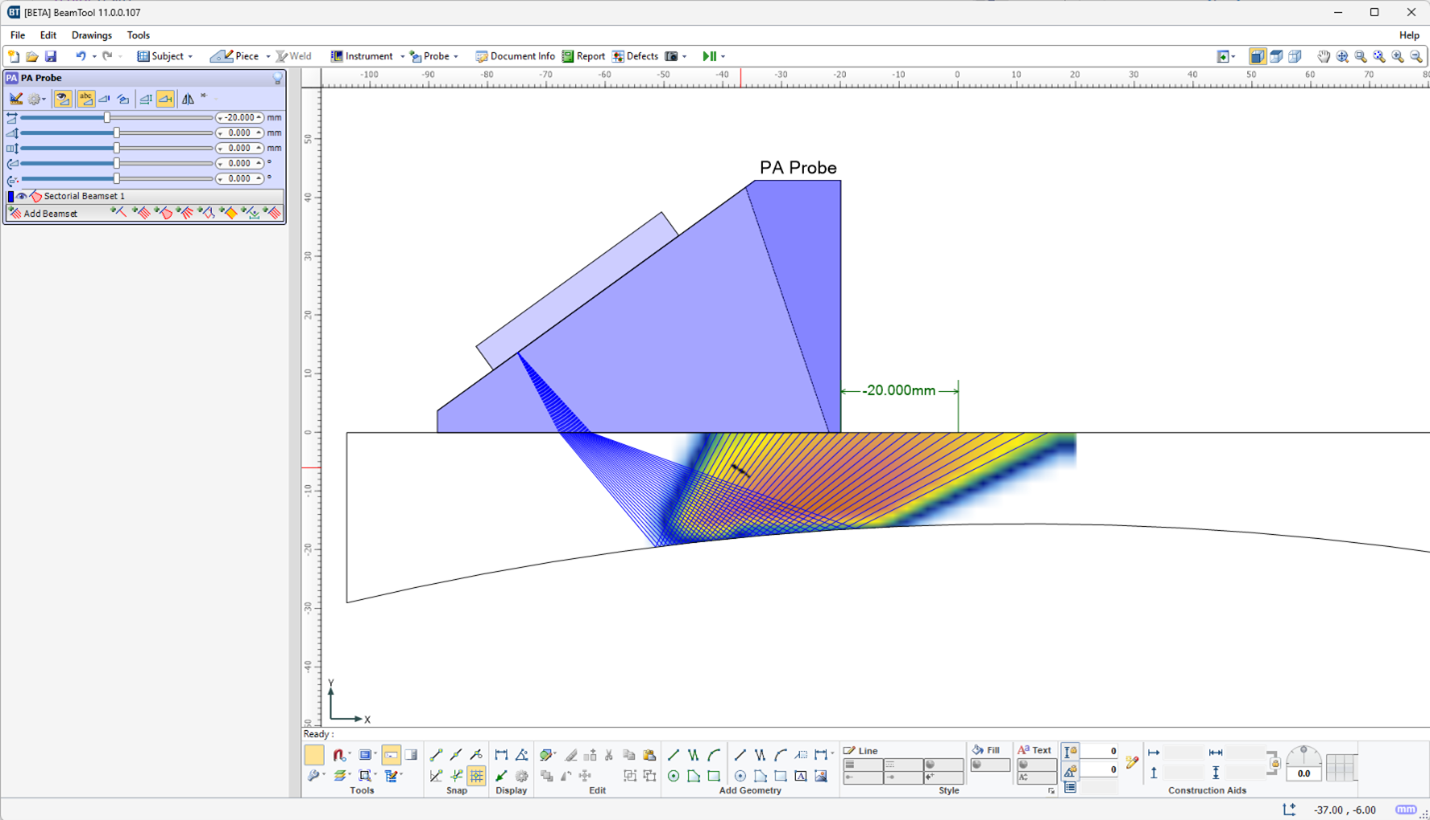Click the paste clipboard icon in Edit group
This screenshot has height=820, width=1430.
coord(649,755)
